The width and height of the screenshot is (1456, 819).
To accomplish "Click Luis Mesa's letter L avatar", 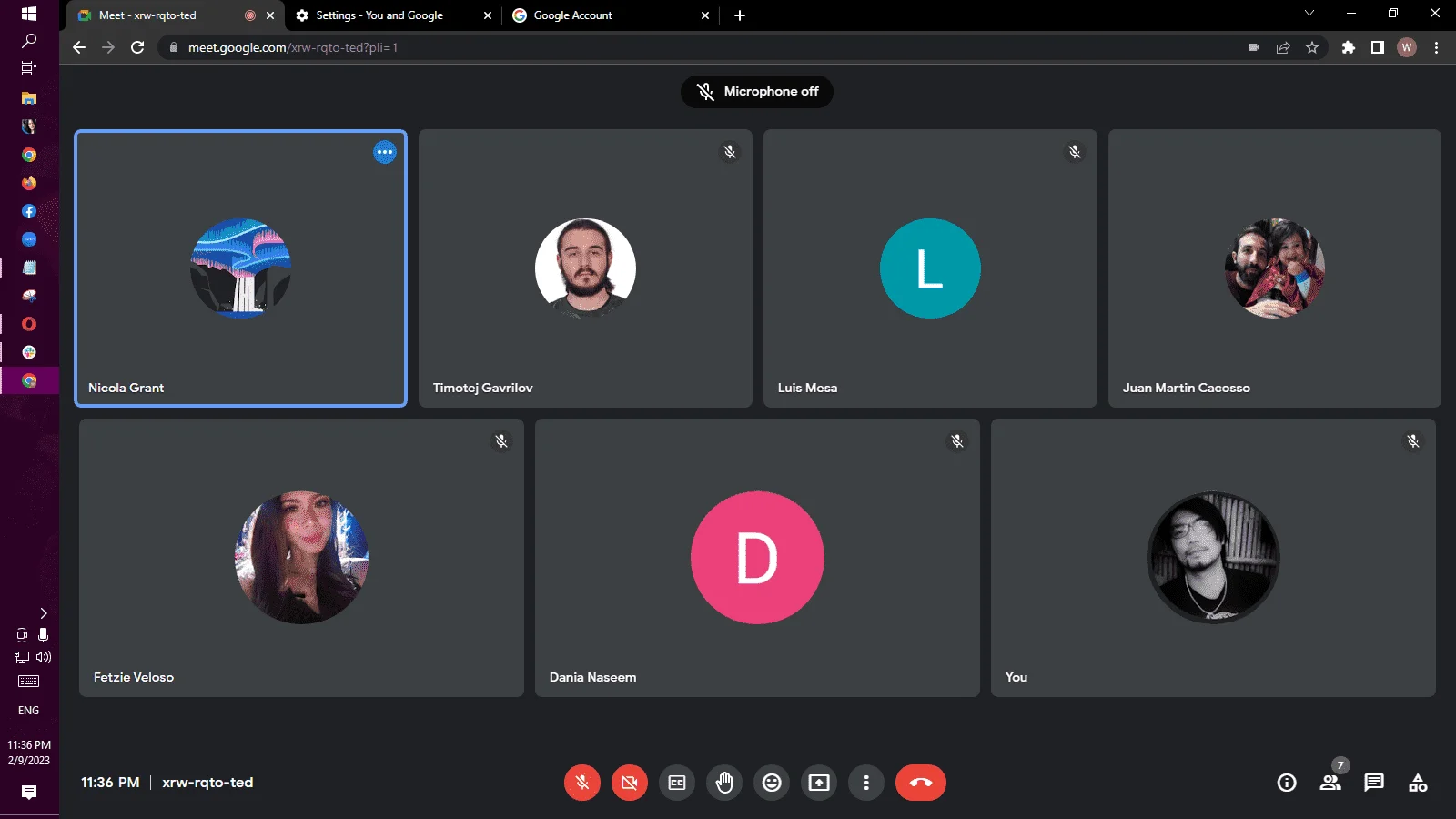I will click(x=930, y=268).
